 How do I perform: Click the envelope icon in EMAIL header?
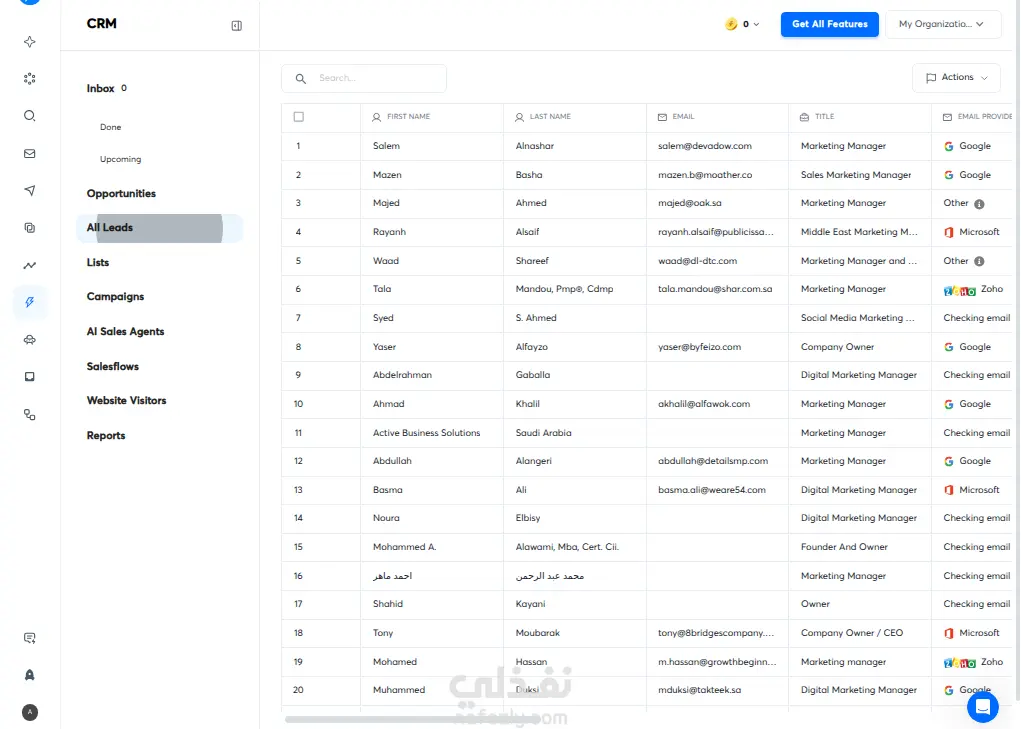[662, 117]
